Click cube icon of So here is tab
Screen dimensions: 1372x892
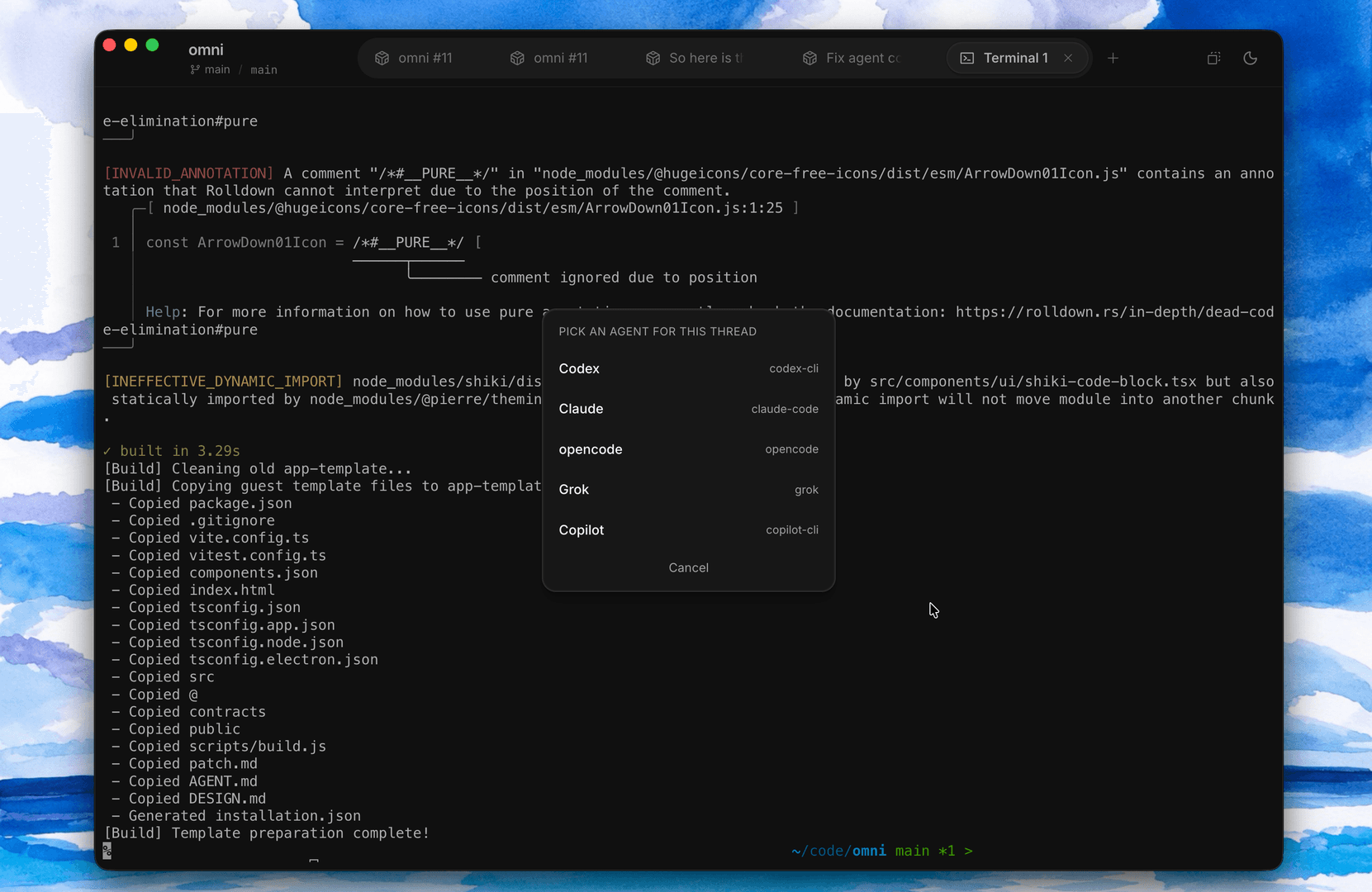(x=653, y=58)
